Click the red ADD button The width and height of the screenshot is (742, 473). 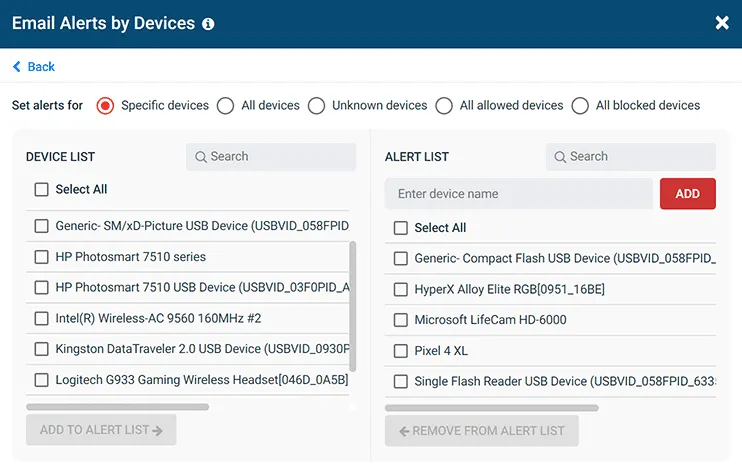(x=688, y=193)
